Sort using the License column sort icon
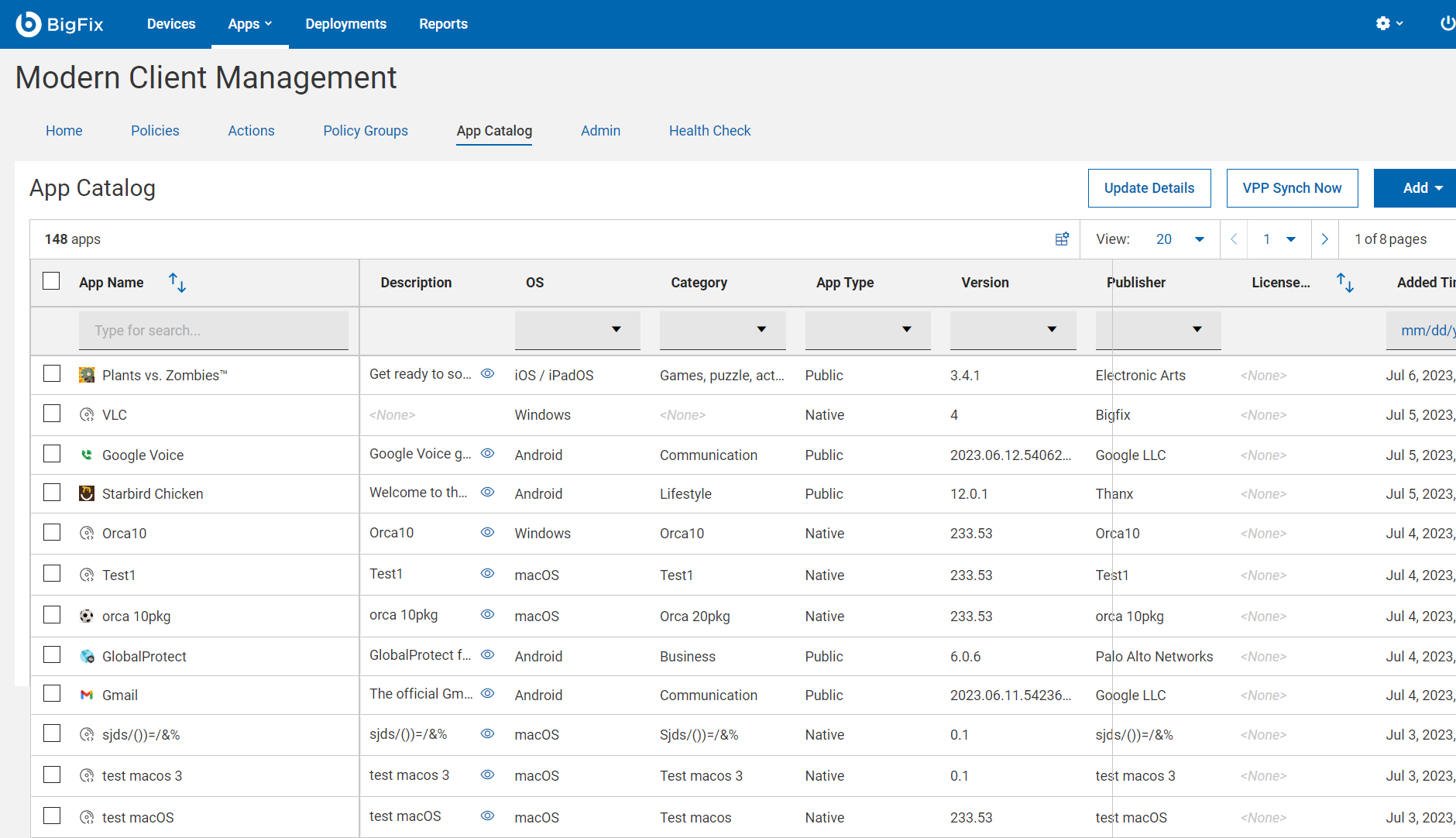Screen dimensions: 1456x838 coord(1346,282)
